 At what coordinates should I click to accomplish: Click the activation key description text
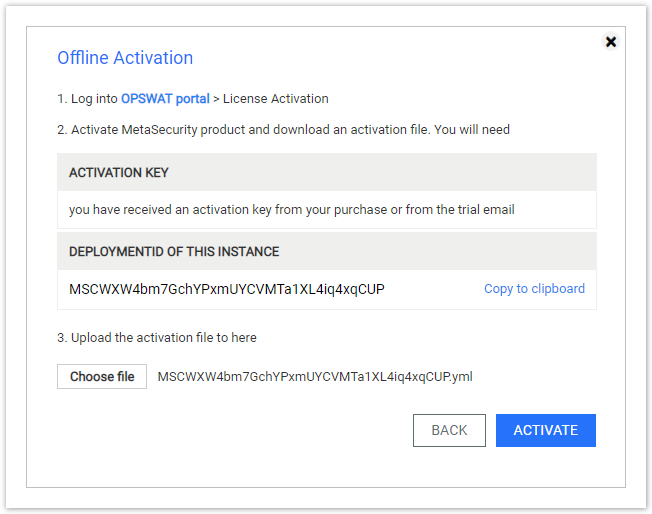[292, 210]
